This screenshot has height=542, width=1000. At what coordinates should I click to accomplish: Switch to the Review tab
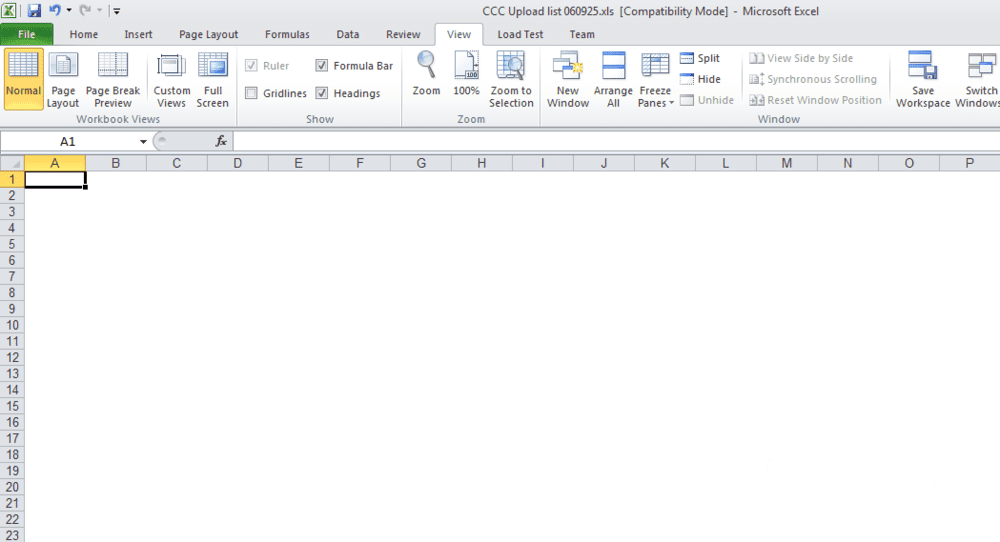[x=403, y=34]
